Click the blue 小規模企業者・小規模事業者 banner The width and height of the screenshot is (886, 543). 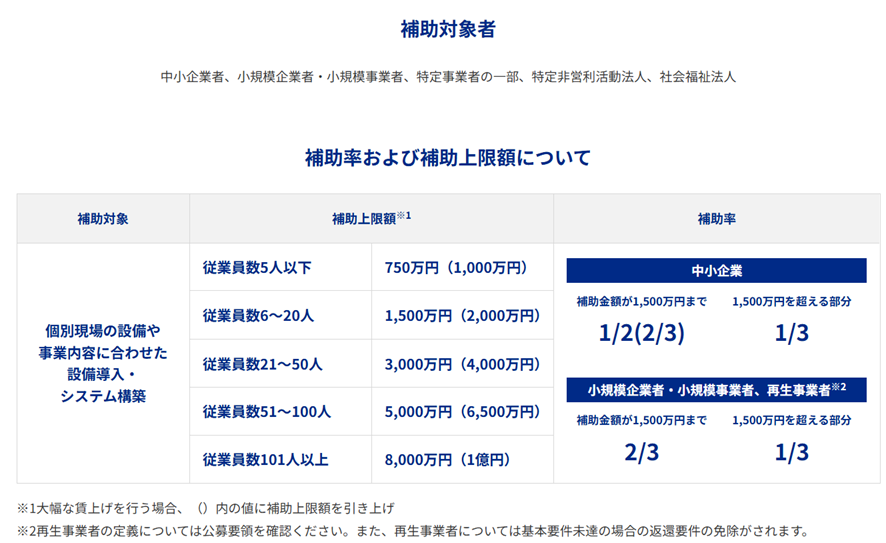point(716,389)
